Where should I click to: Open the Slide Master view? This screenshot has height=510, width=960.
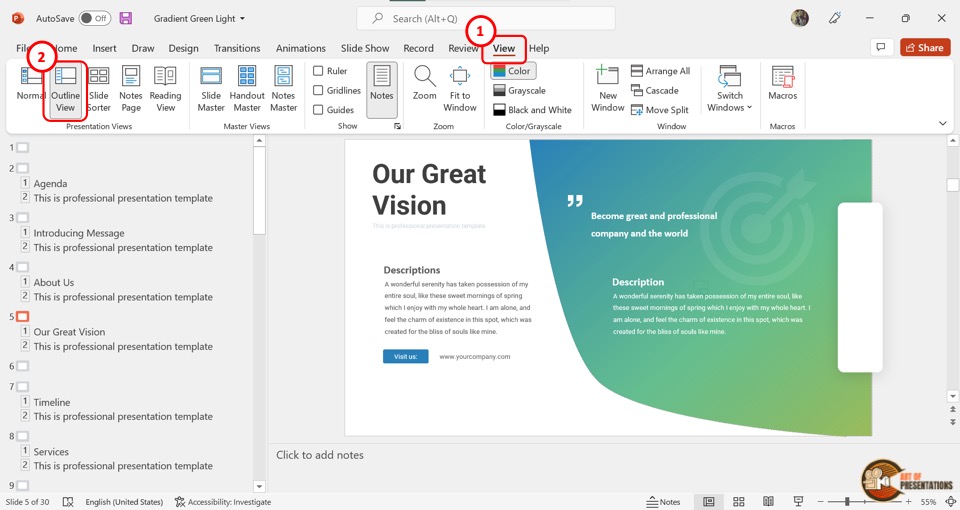point(211,89)
